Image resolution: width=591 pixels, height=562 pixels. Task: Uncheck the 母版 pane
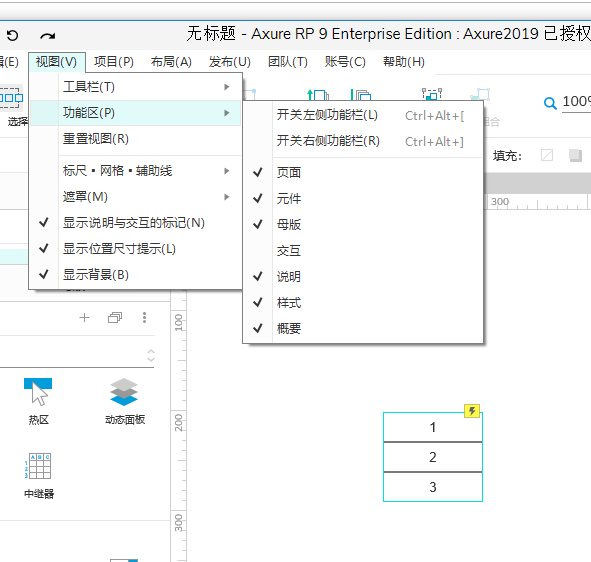[363, 224]
